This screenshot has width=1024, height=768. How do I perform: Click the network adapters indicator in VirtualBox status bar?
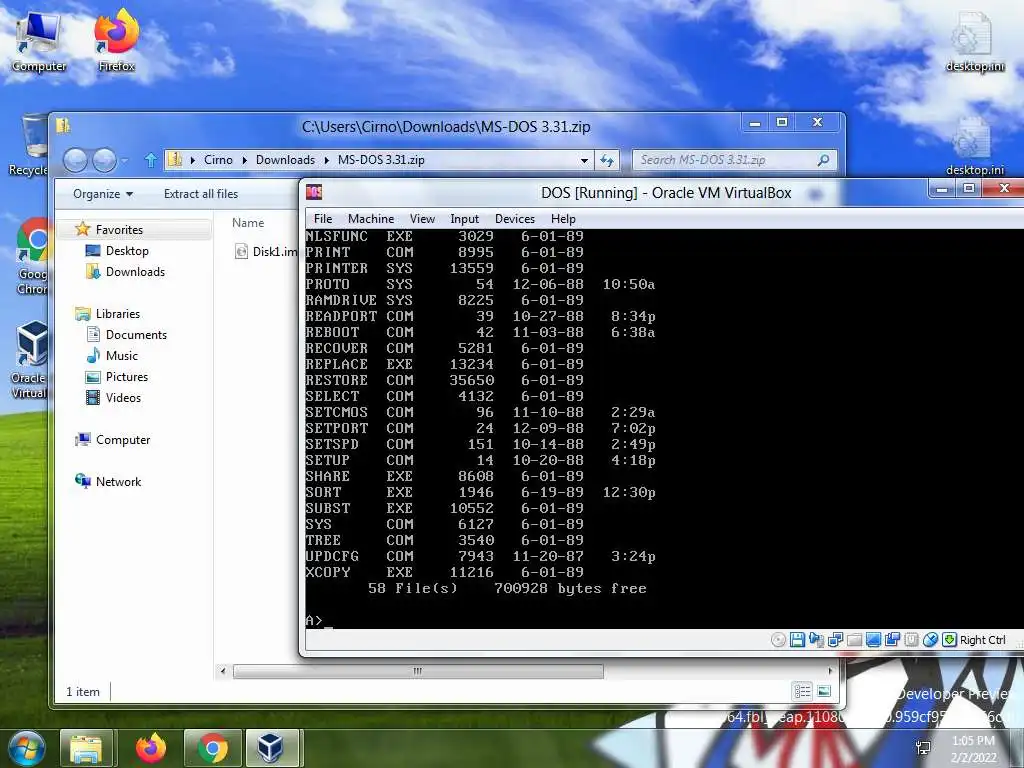click(835, 640)
